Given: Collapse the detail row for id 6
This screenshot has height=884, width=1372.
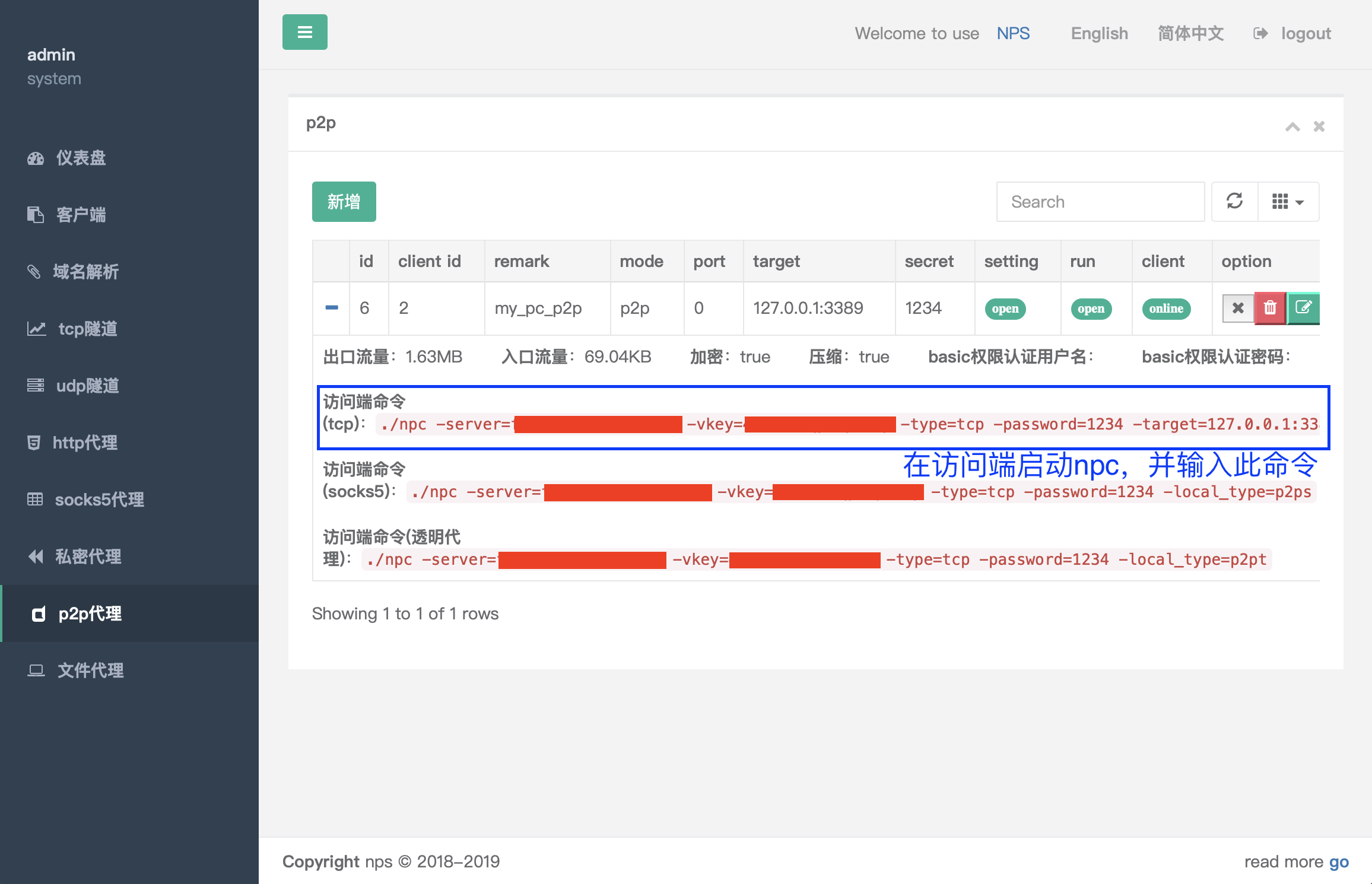Looking at the screenshot, I should tap(332, 308).
